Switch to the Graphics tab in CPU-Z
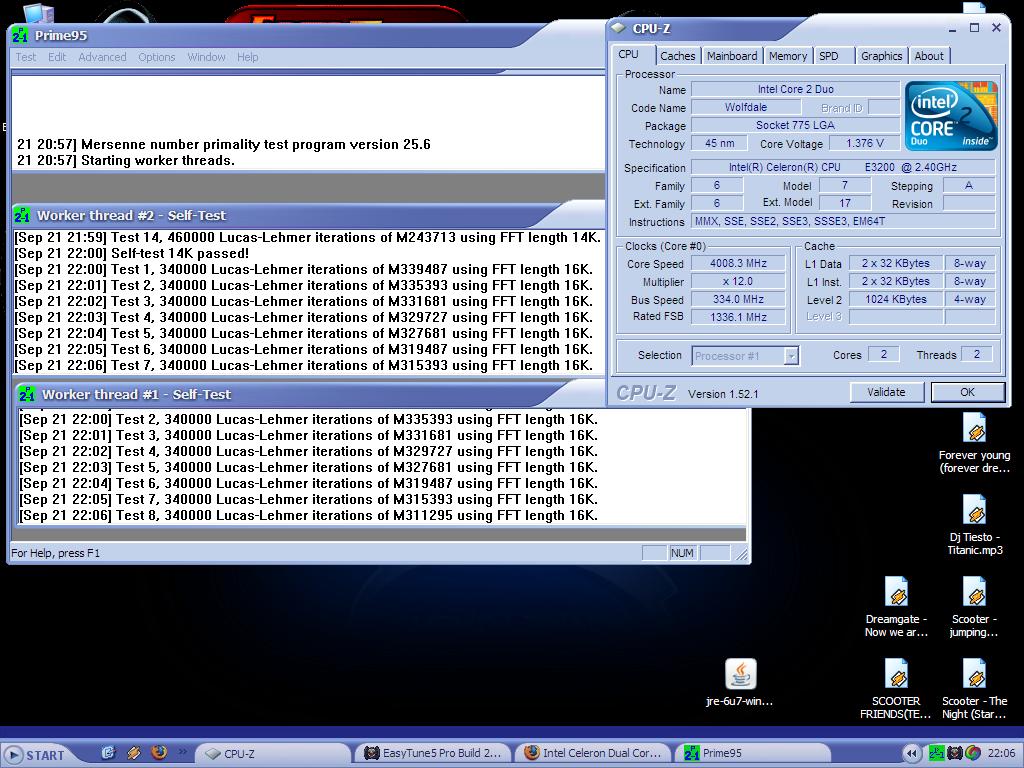 pos(881,56)
